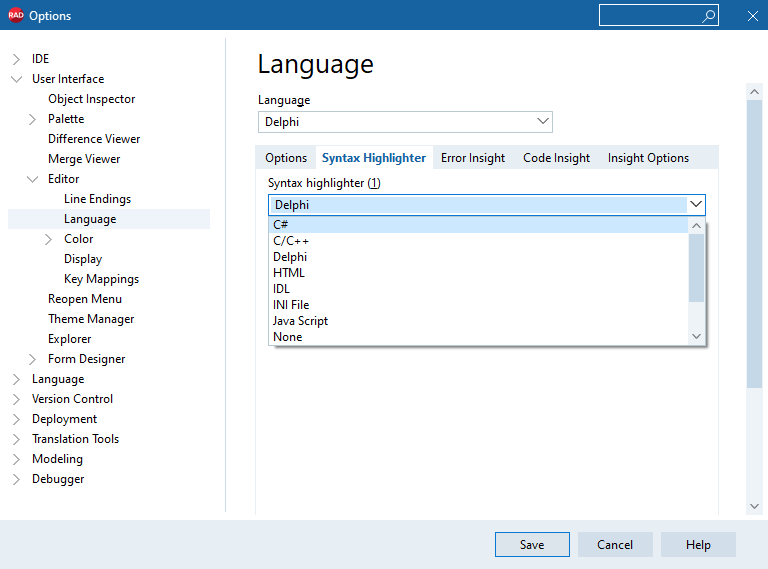Click the dropdown list scrollbar thumb

696,268
